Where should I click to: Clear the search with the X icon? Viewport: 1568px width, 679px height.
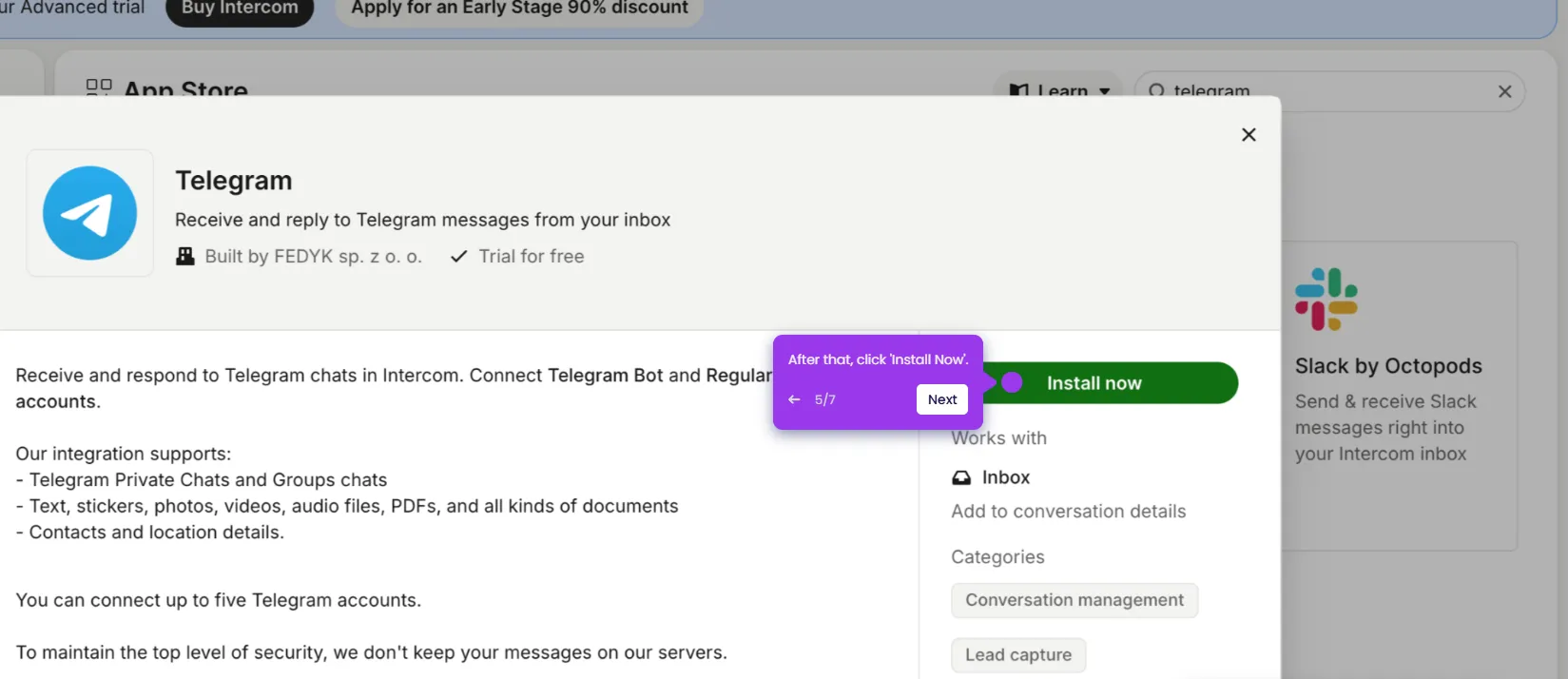tap(1504, 91)
